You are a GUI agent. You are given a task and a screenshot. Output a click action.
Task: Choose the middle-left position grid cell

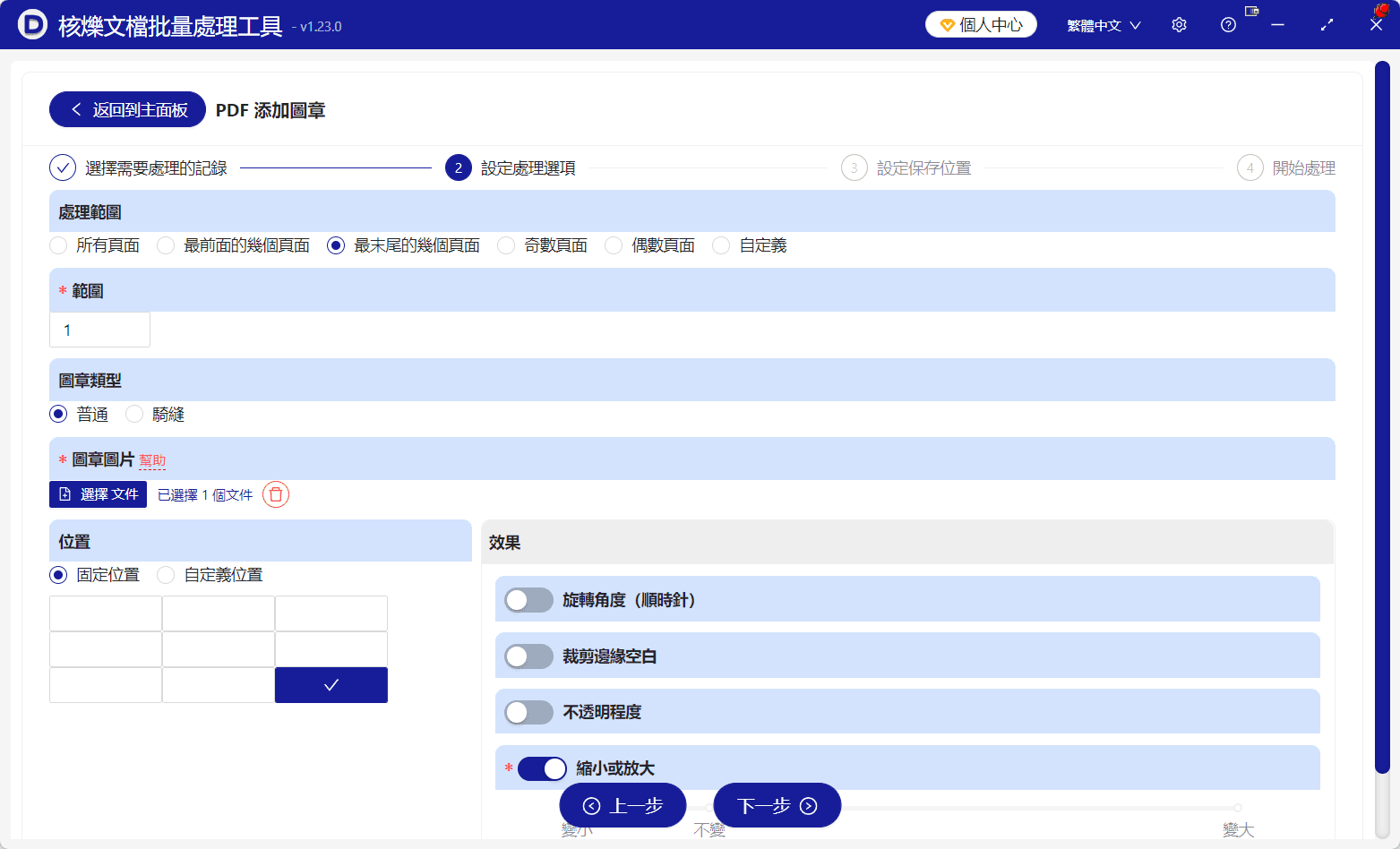click(106, 649)
